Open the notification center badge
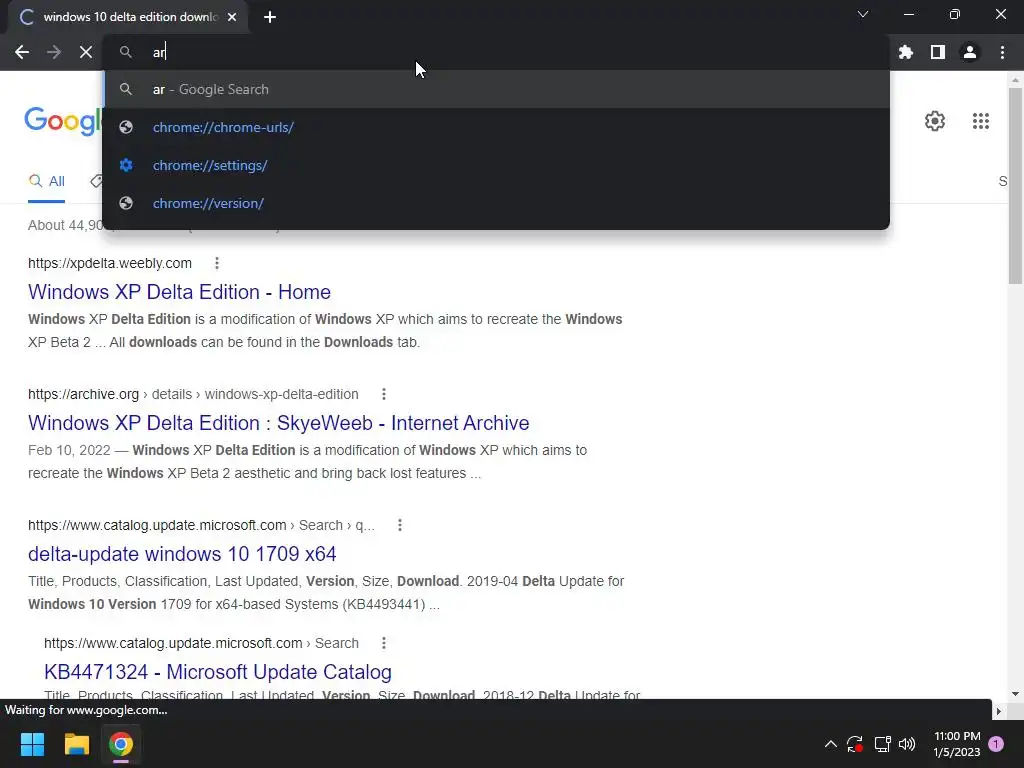This screenshot has width=1024, height=768. pyautogui.click(x=996, y=744)
